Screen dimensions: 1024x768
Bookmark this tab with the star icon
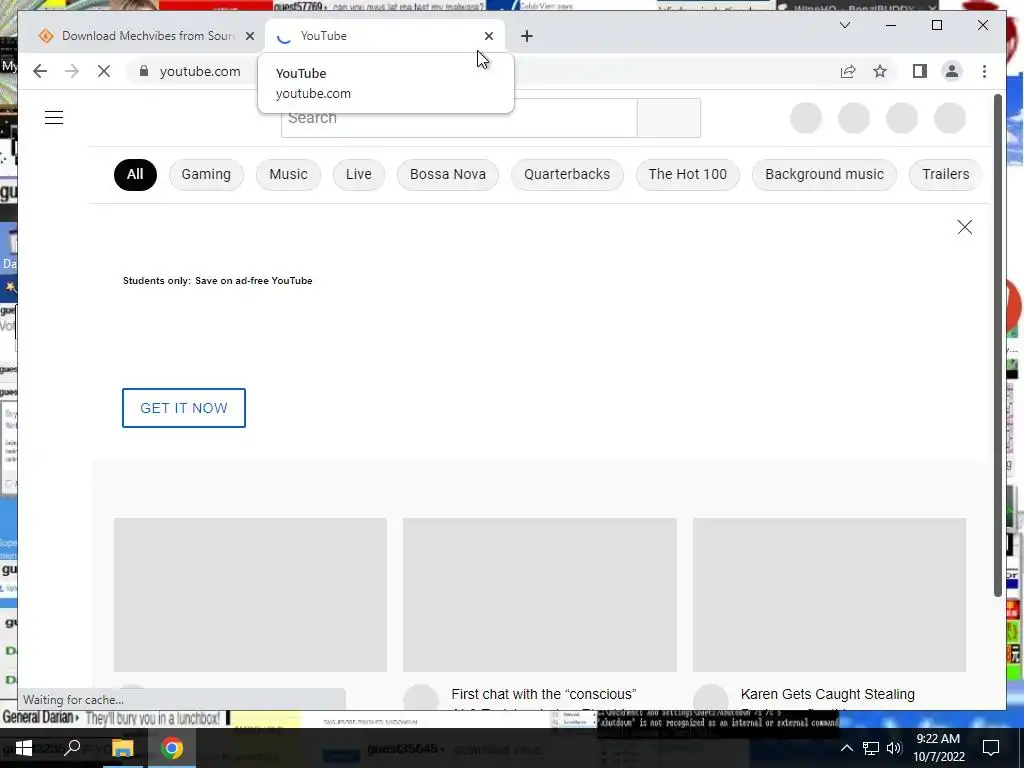coord(880,71)
